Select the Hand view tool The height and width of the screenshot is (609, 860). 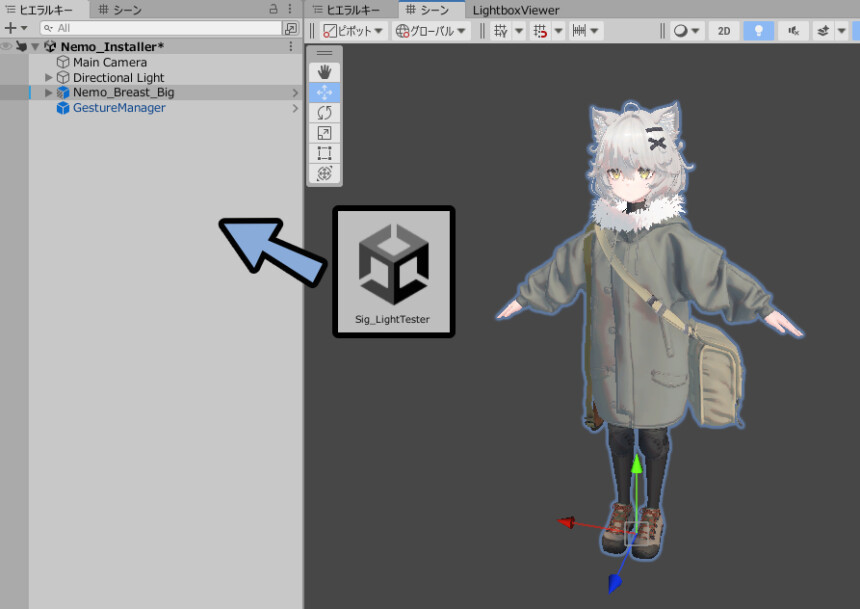[324, 72]
